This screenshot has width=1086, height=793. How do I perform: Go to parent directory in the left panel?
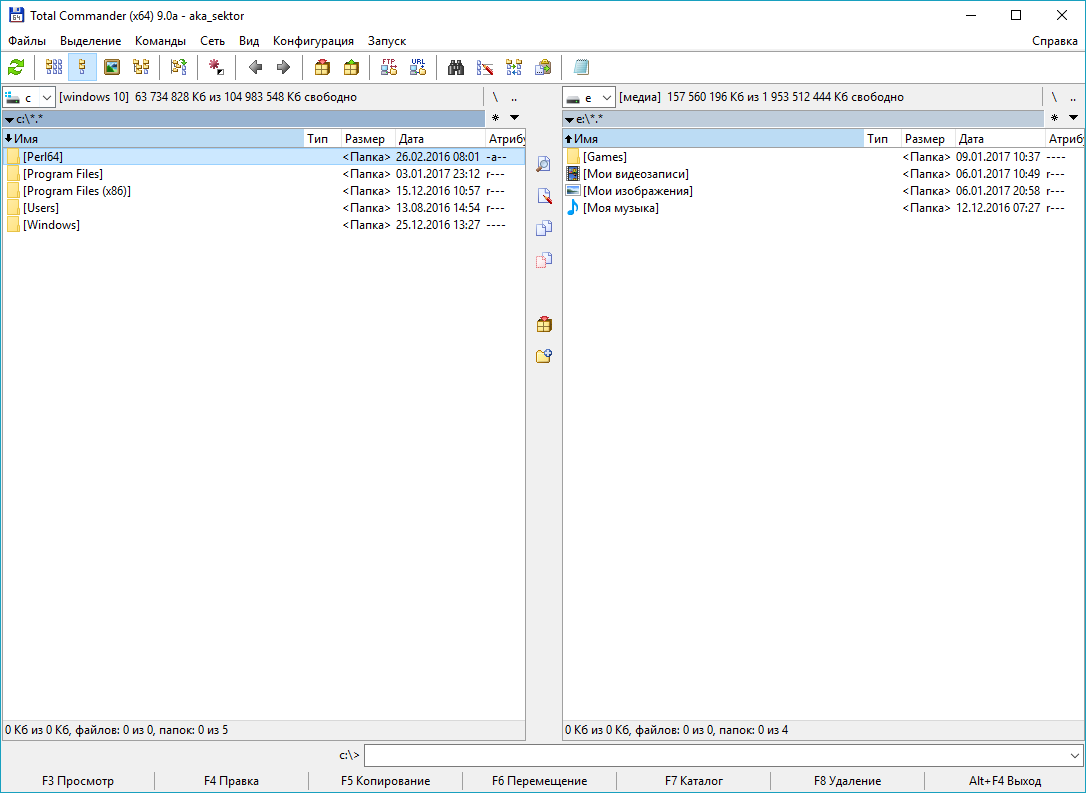(515, 97)
